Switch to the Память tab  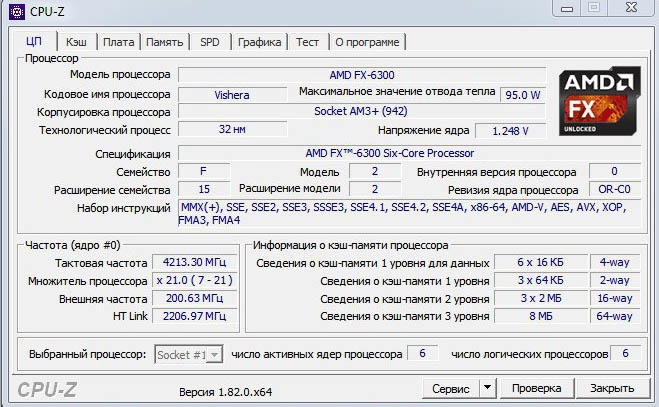click(164, 42)
